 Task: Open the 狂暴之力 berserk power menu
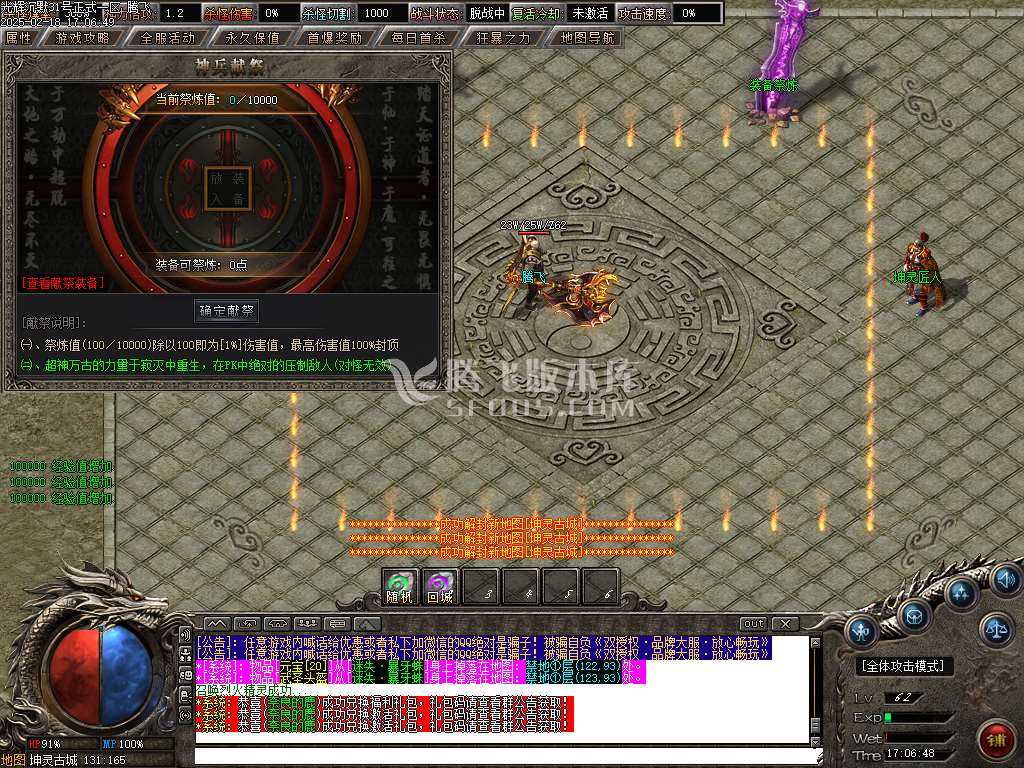click(x=503, y=38)
